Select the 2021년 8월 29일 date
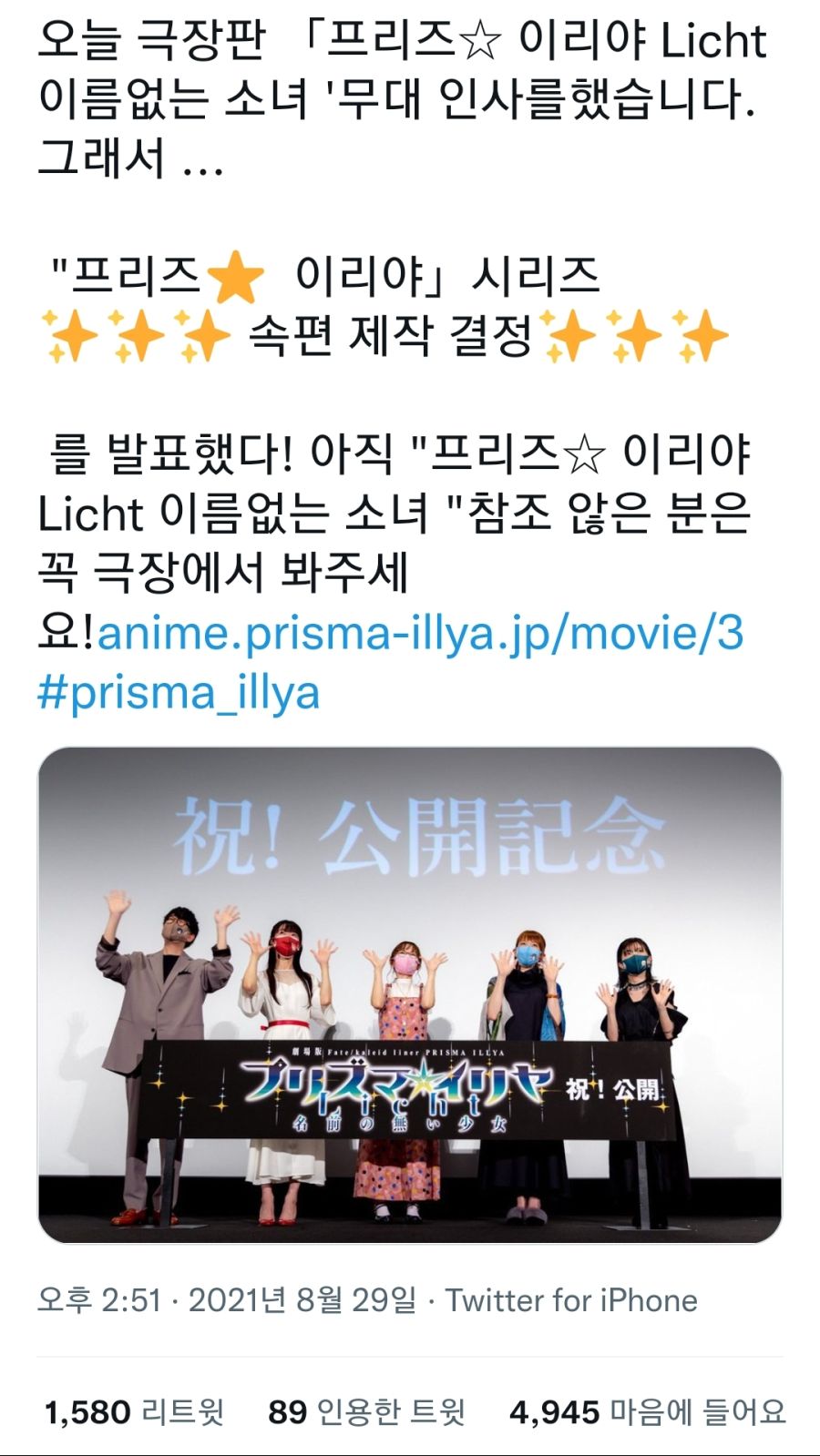The image size is (820, 1456). (302, 1300)
